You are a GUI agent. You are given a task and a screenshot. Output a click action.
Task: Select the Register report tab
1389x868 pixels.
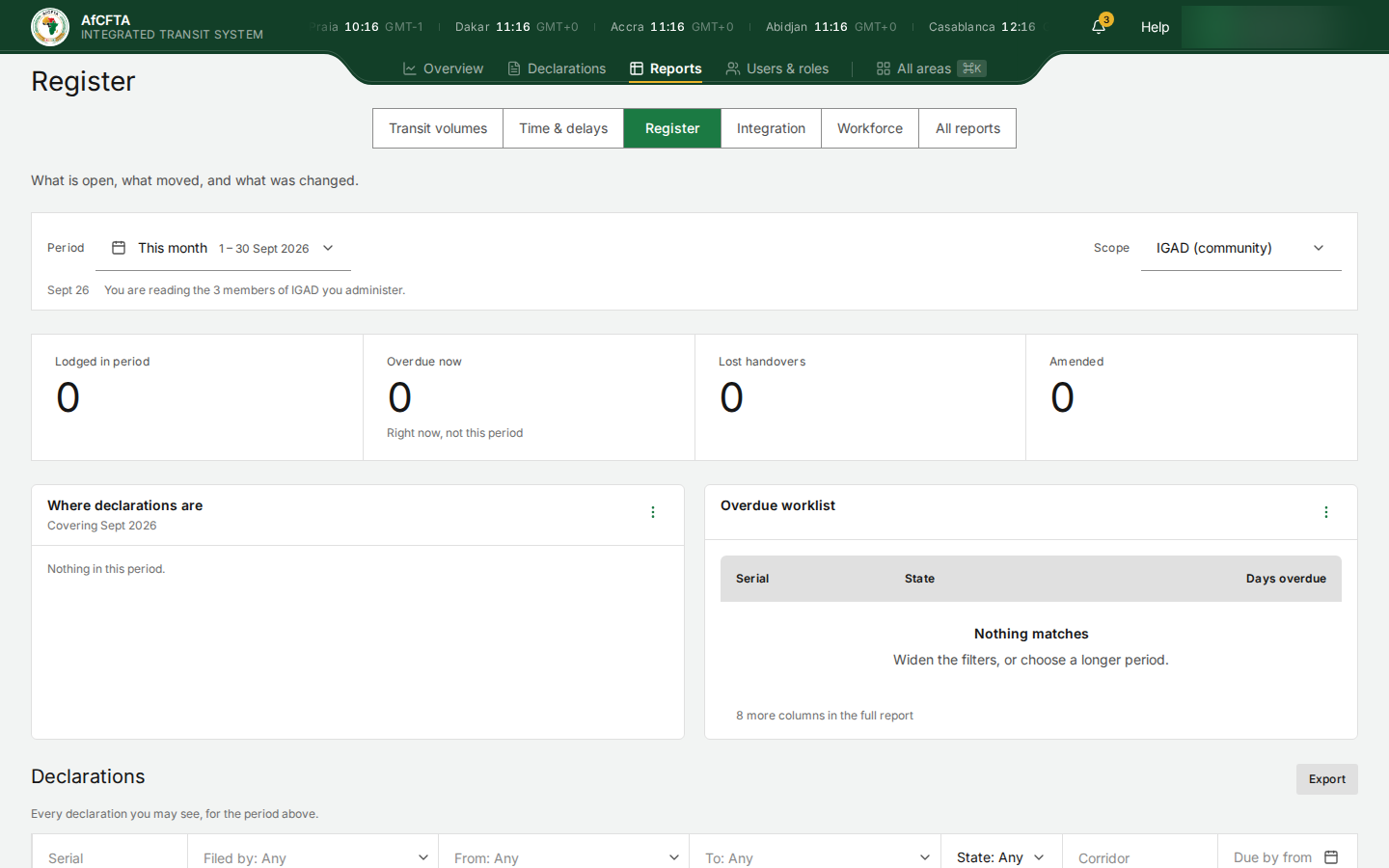pyautogui.click(x=672, y=128)
